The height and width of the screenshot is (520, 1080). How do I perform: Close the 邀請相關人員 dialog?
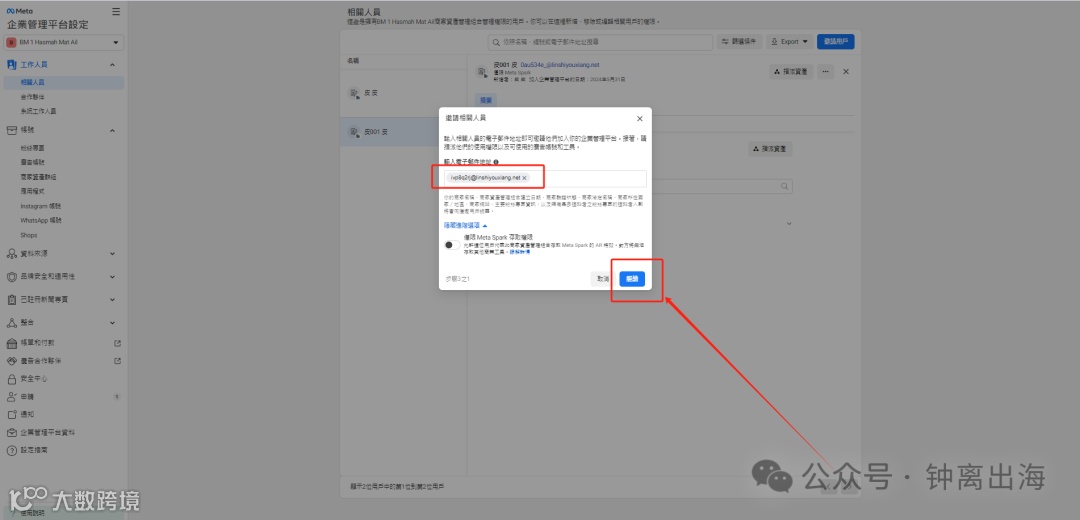click(640, 118)
